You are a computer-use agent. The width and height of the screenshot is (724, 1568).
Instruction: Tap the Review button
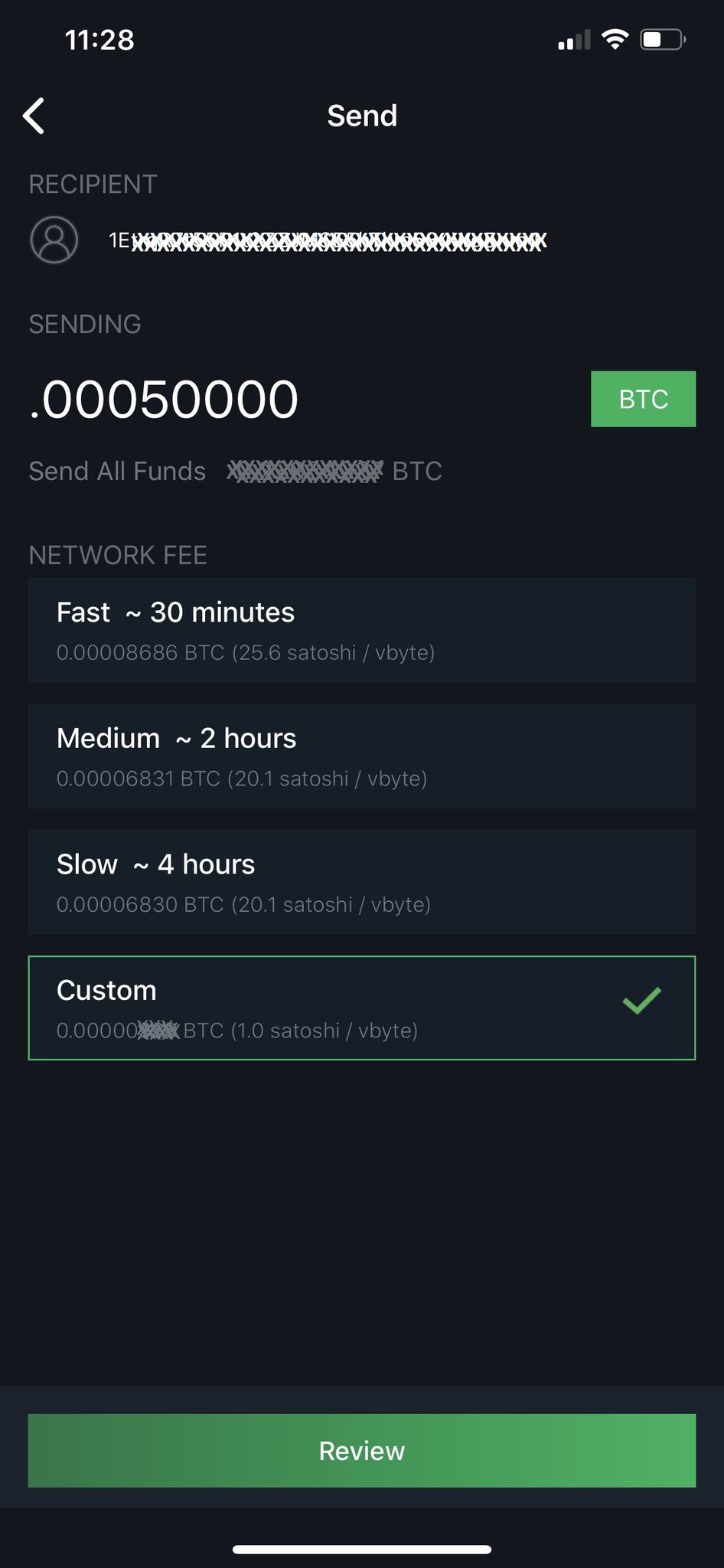pos(362,1451)
